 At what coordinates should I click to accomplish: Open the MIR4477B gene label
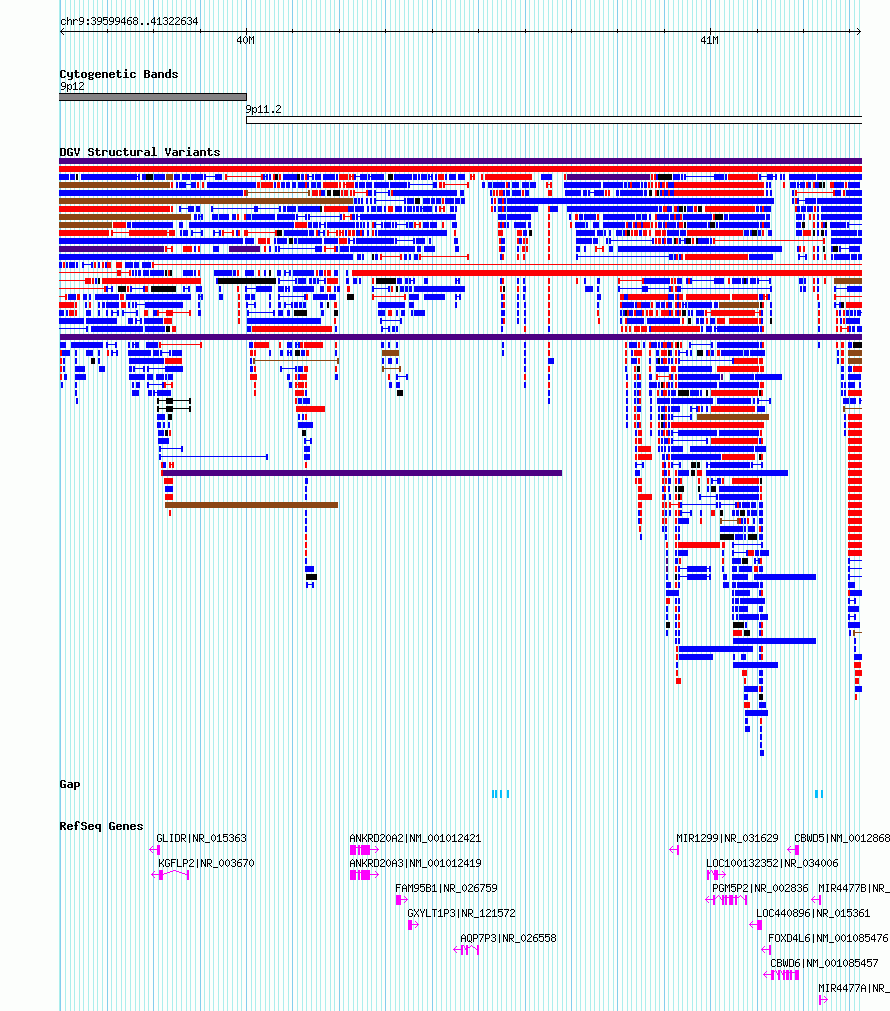[854, 888]
